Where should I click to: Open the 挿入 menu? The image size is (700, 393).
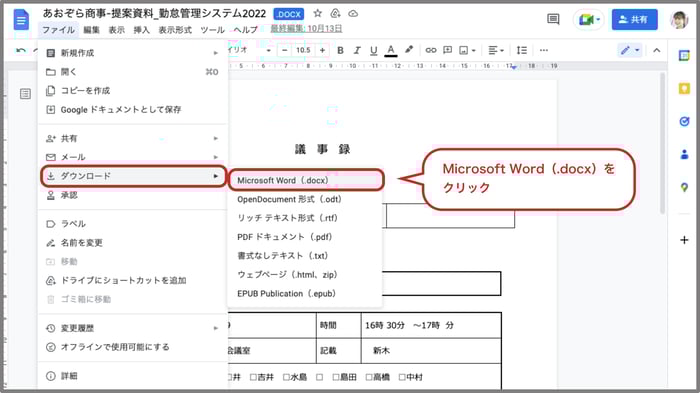point(142,30)
